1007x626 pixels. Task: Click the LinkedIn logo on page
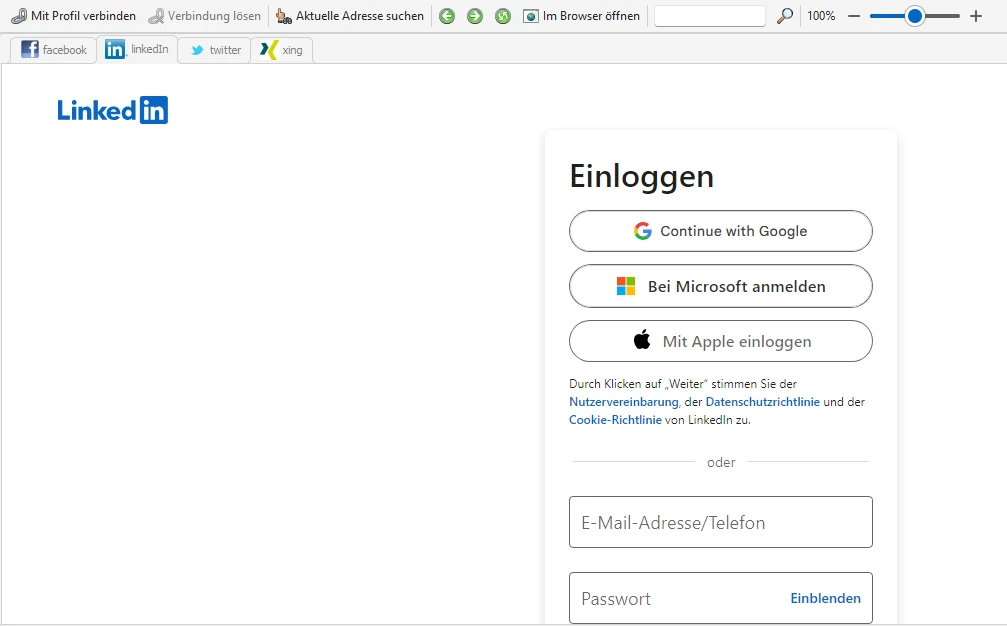[x=112, y=110]
